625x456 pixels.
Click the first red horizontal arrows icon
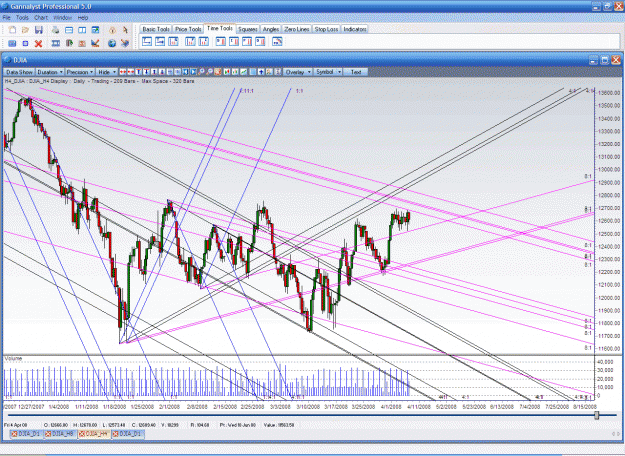[x=123, y=72]
